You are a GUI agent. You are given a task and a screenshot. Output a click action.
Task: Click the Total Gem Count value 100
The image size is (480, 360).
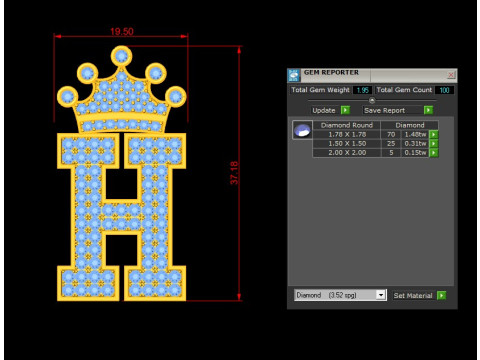click(x=444, y=90)
